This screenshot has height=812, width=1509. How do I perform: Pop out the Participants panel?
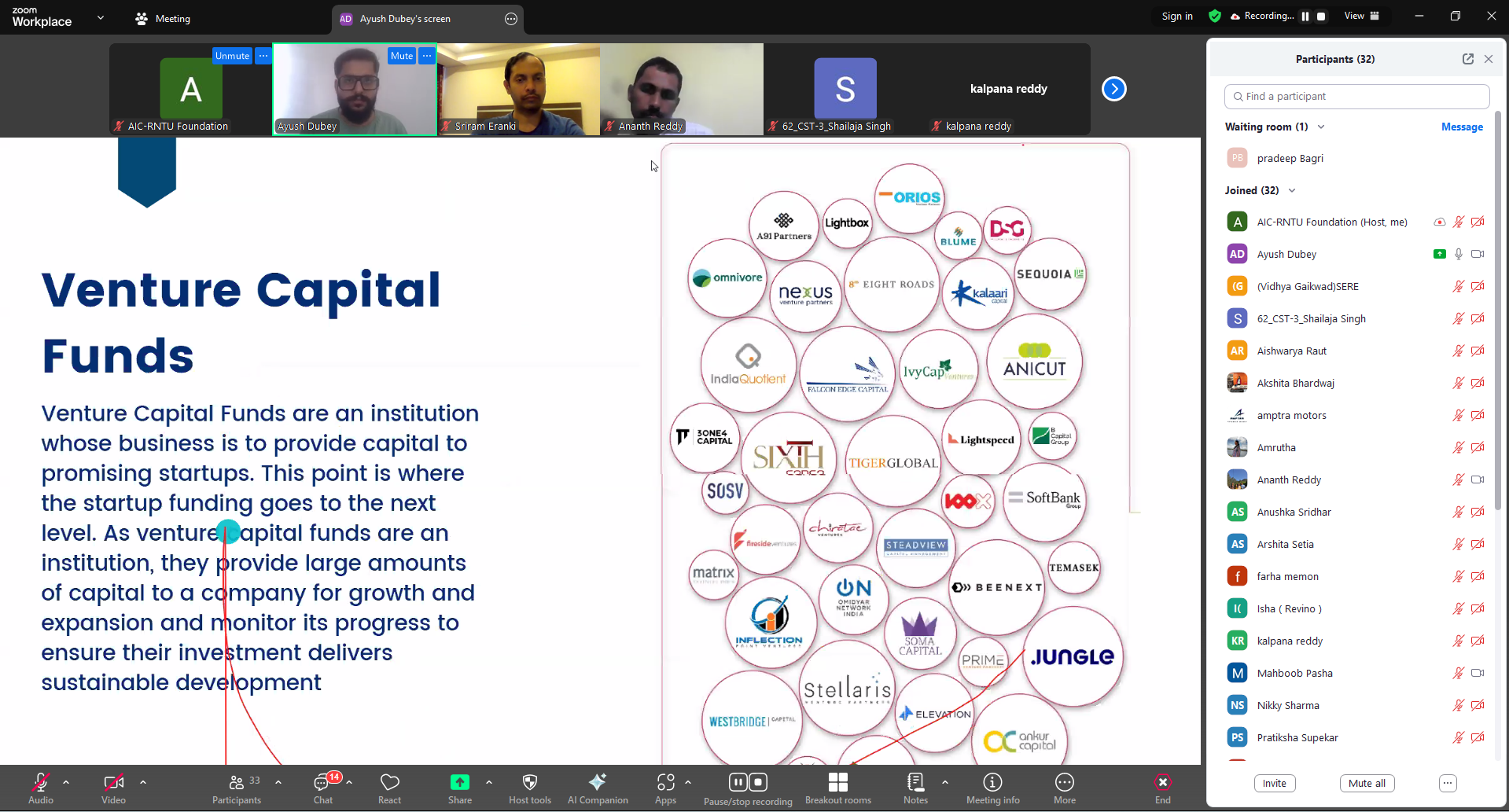[x=1467, y=59]
